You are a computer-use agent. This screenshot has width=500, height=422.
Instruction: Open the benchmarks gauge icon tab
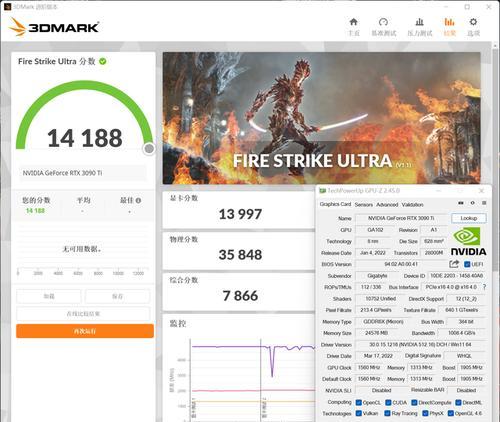pyautogui.click(x=383, y=22)
